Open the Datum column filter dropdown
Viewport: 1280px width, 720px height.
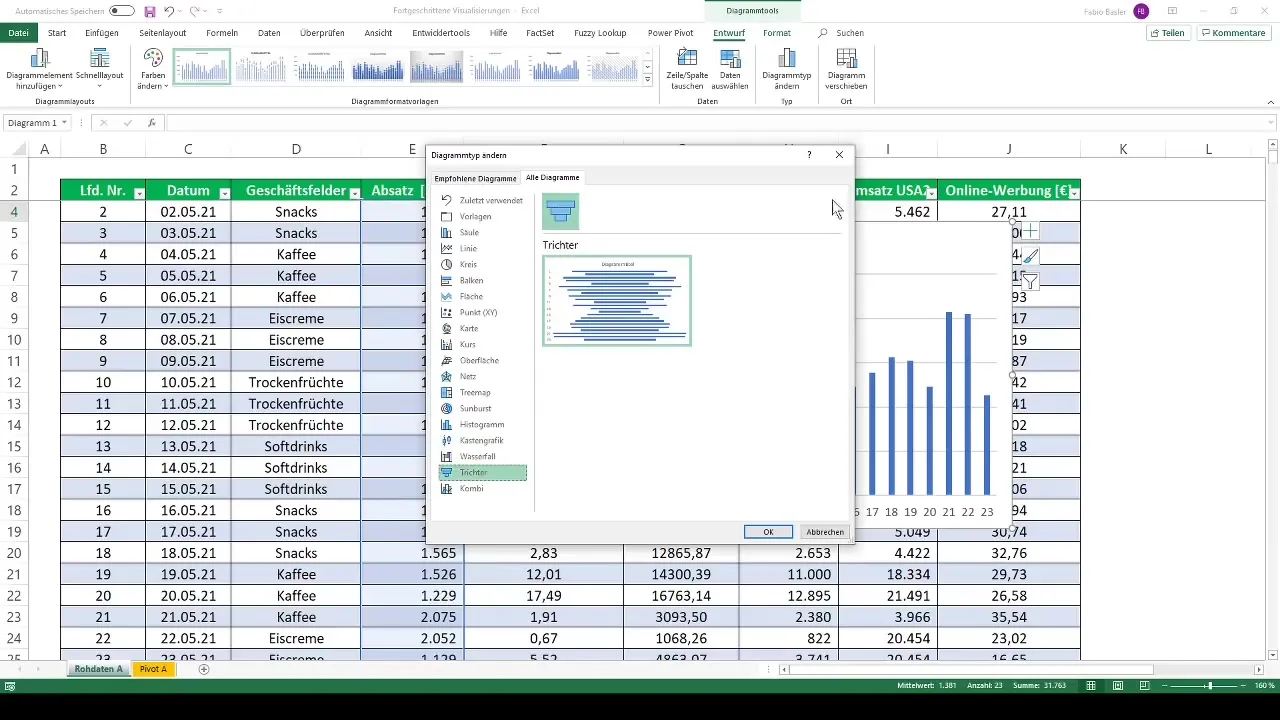coord(224,192)
